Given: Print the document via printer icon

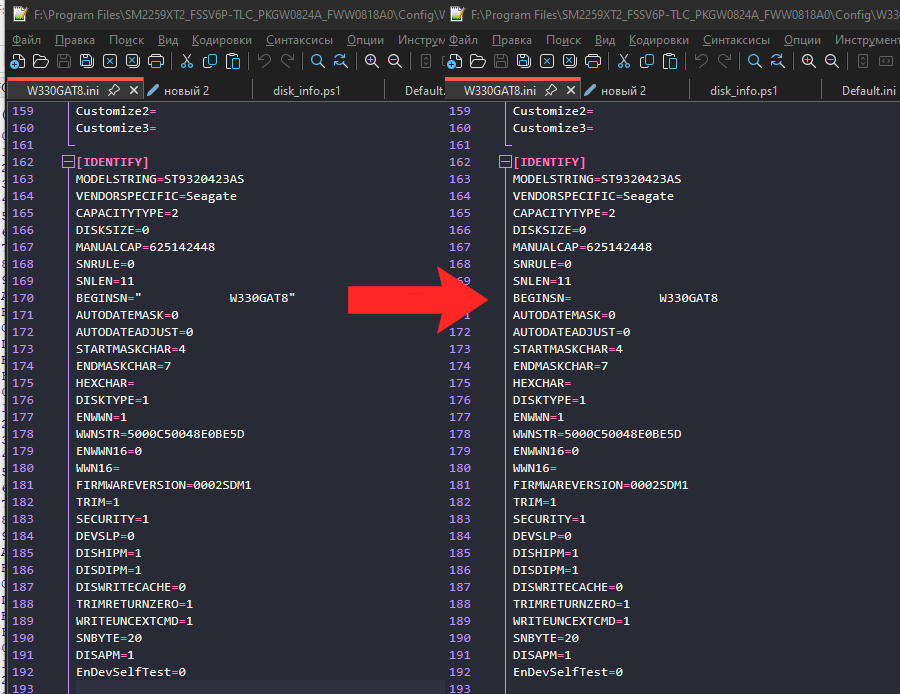Looking at the screenshot, I should 155,61.
